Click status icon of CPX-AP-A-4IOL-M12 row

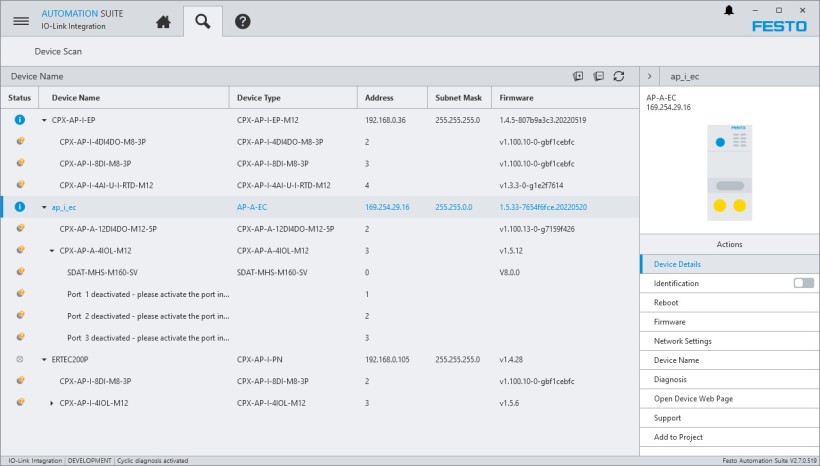tap(20, 250)
